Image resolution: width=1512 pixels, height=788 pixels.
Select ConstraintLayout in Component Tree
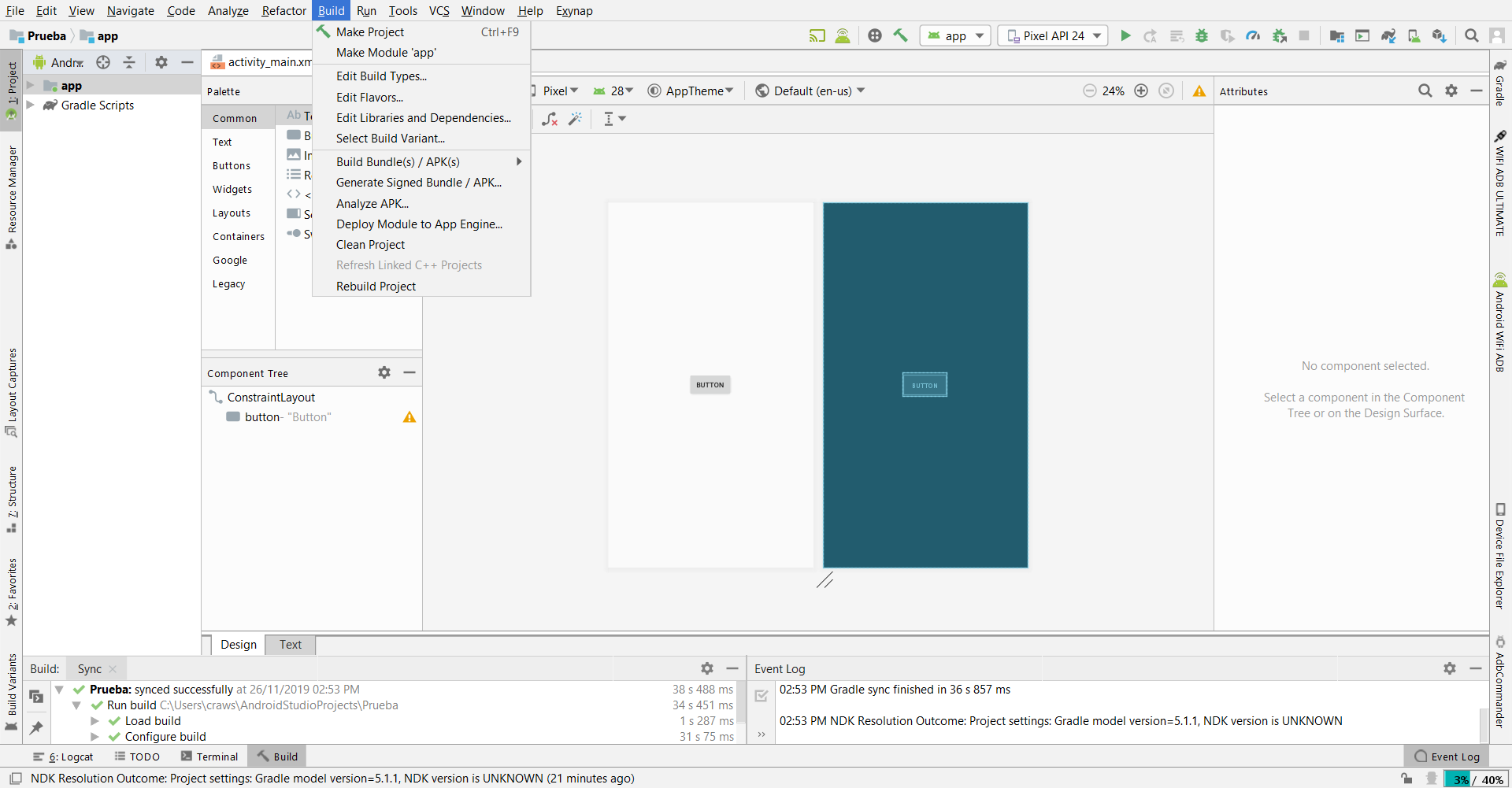coord(271,398)
